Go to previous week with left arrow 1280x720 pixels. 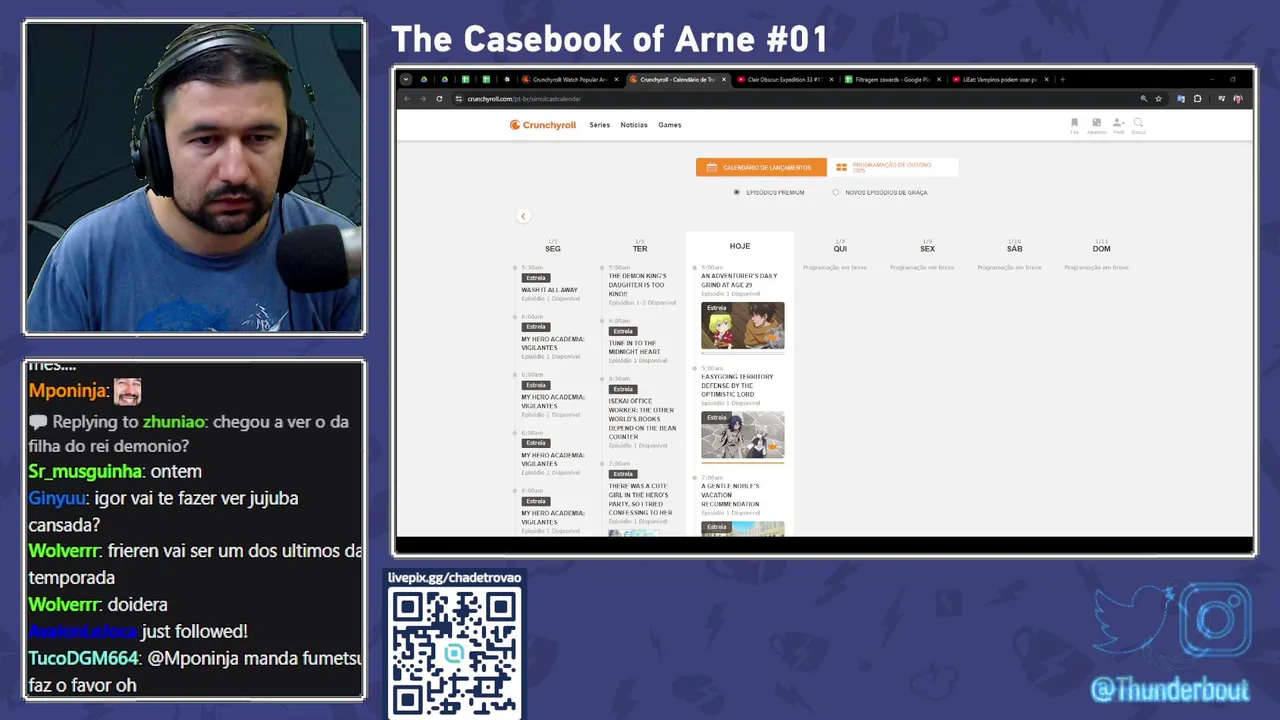pyautogui.click(x=522, y=216)
